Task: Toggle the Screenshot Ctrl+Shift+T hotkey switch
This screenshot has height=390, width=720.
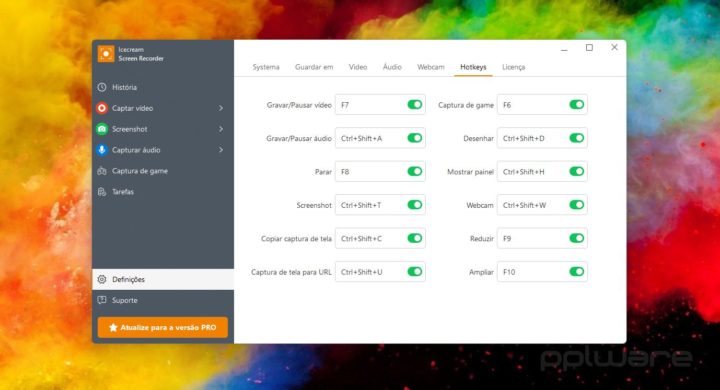Action: 415,205
